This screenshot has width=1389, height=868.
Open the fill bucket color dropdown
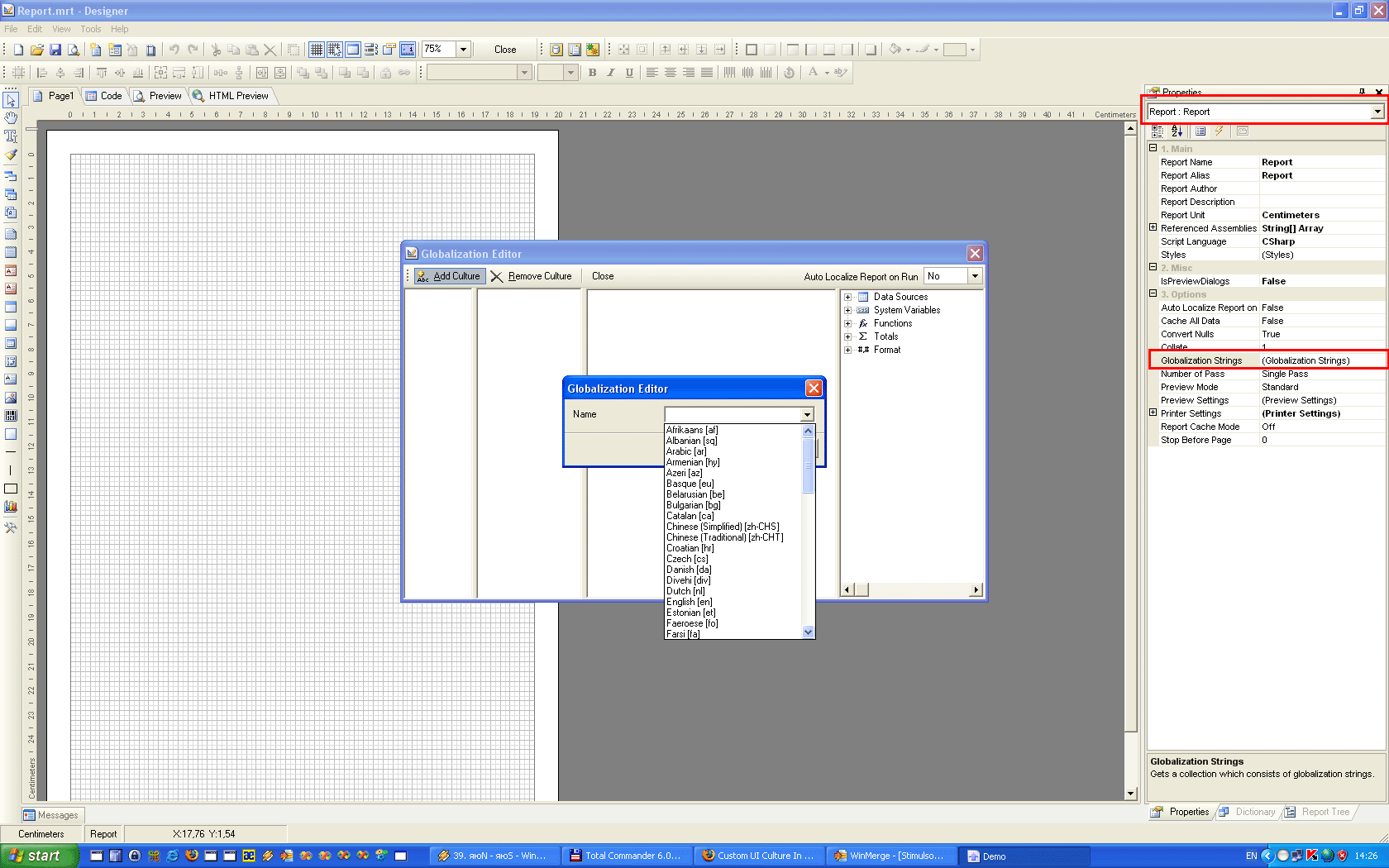[908, 50]
